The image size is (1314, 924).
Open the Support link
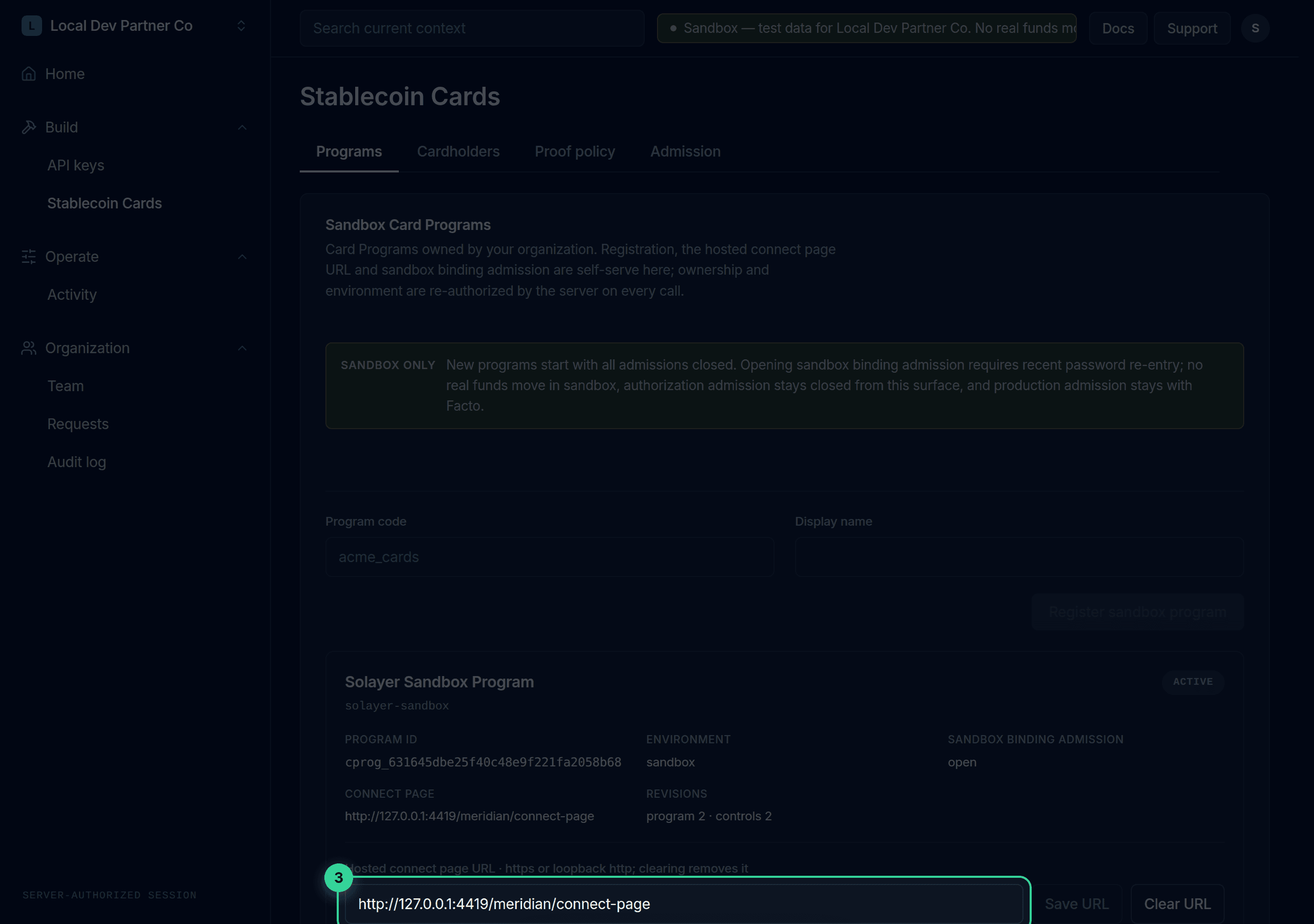(1192, 28)
